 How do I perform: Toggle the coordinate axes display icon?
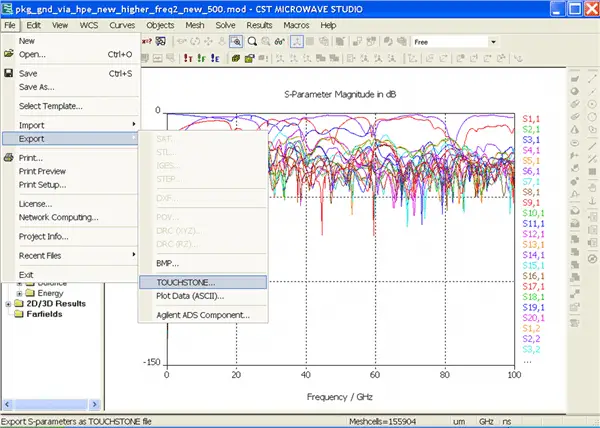[297, 41]
